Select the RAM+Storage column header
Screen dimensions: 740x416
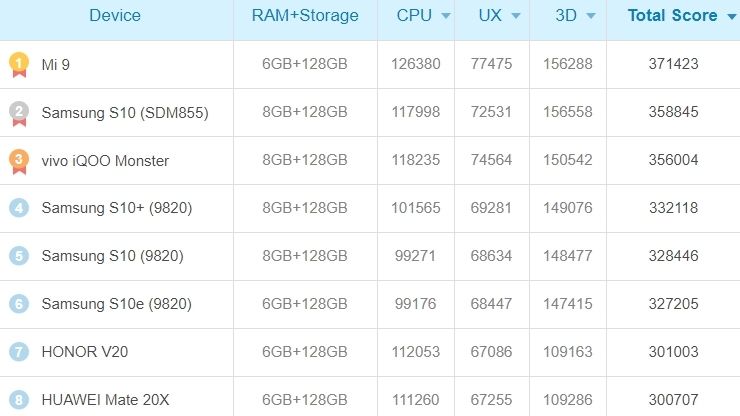[x=305, y=16]
